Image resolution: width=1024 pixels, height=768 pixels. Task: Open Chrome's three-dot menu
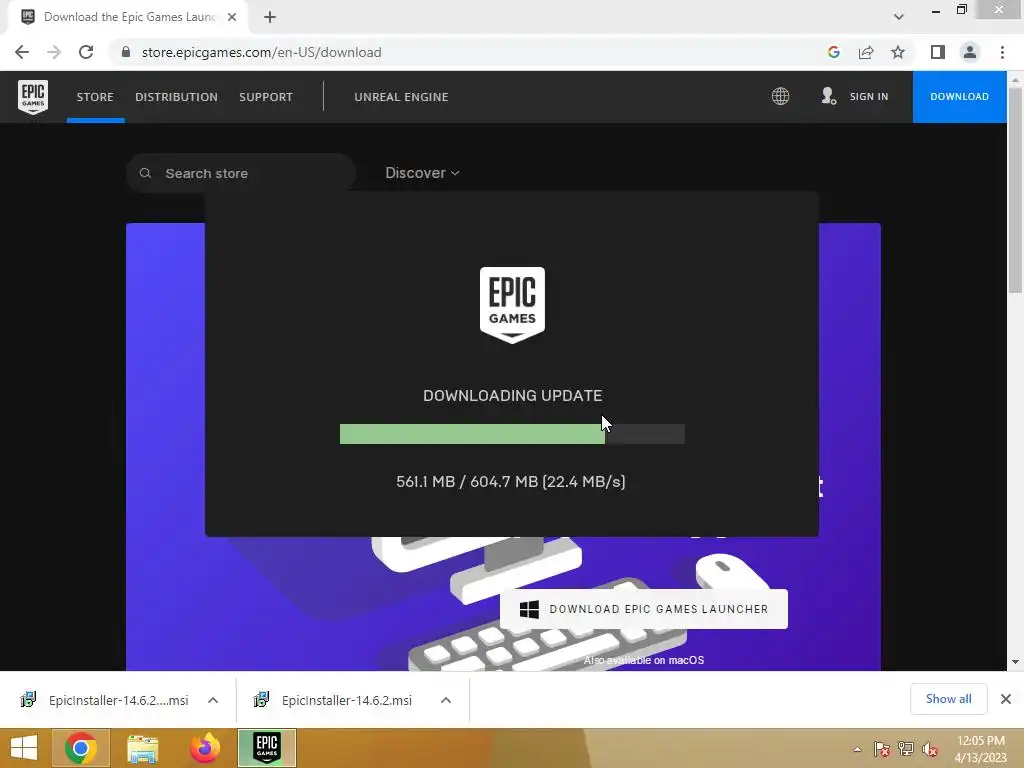1002,52
